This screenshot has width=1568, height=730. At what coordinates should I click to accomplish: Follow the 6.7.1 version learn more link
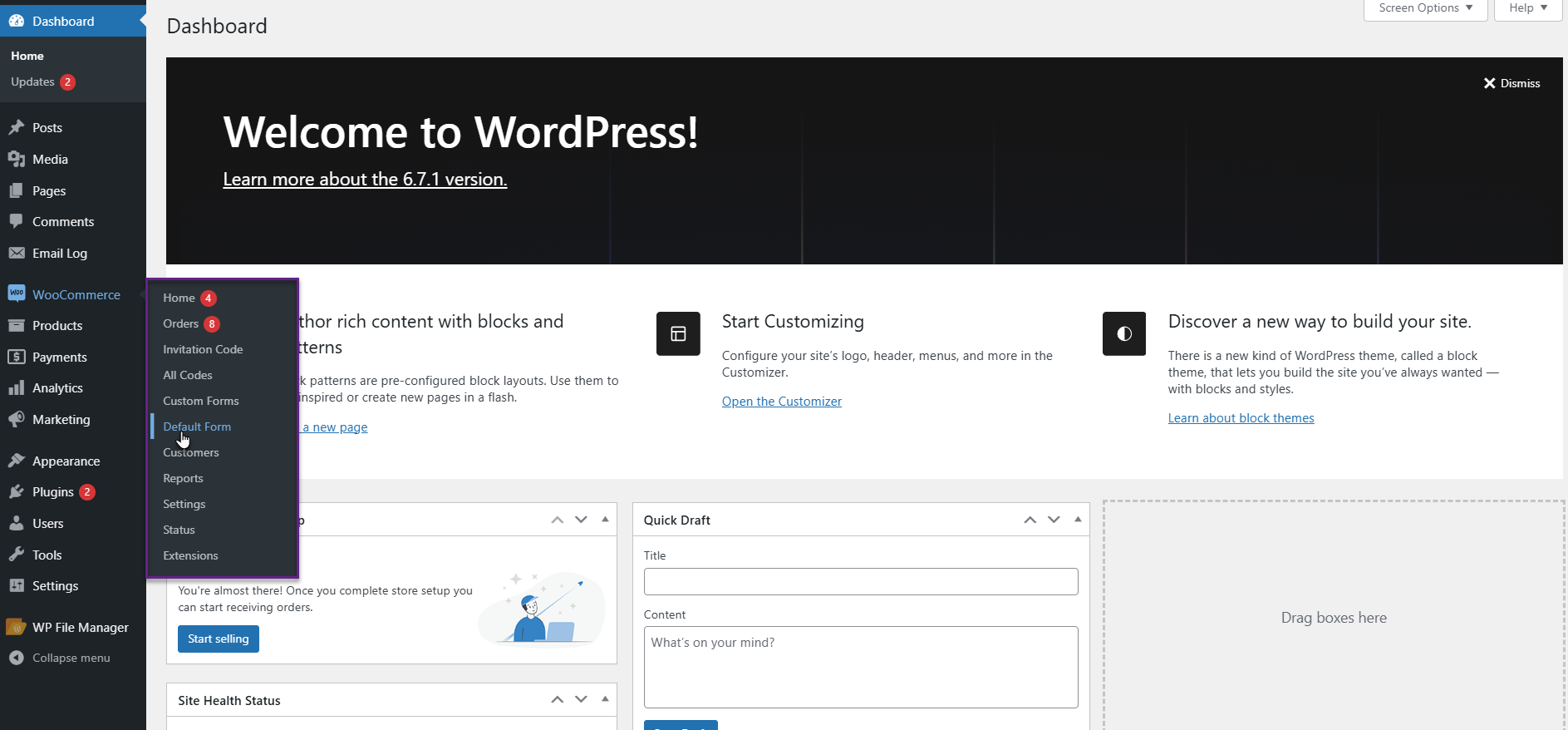click(365, 179)
